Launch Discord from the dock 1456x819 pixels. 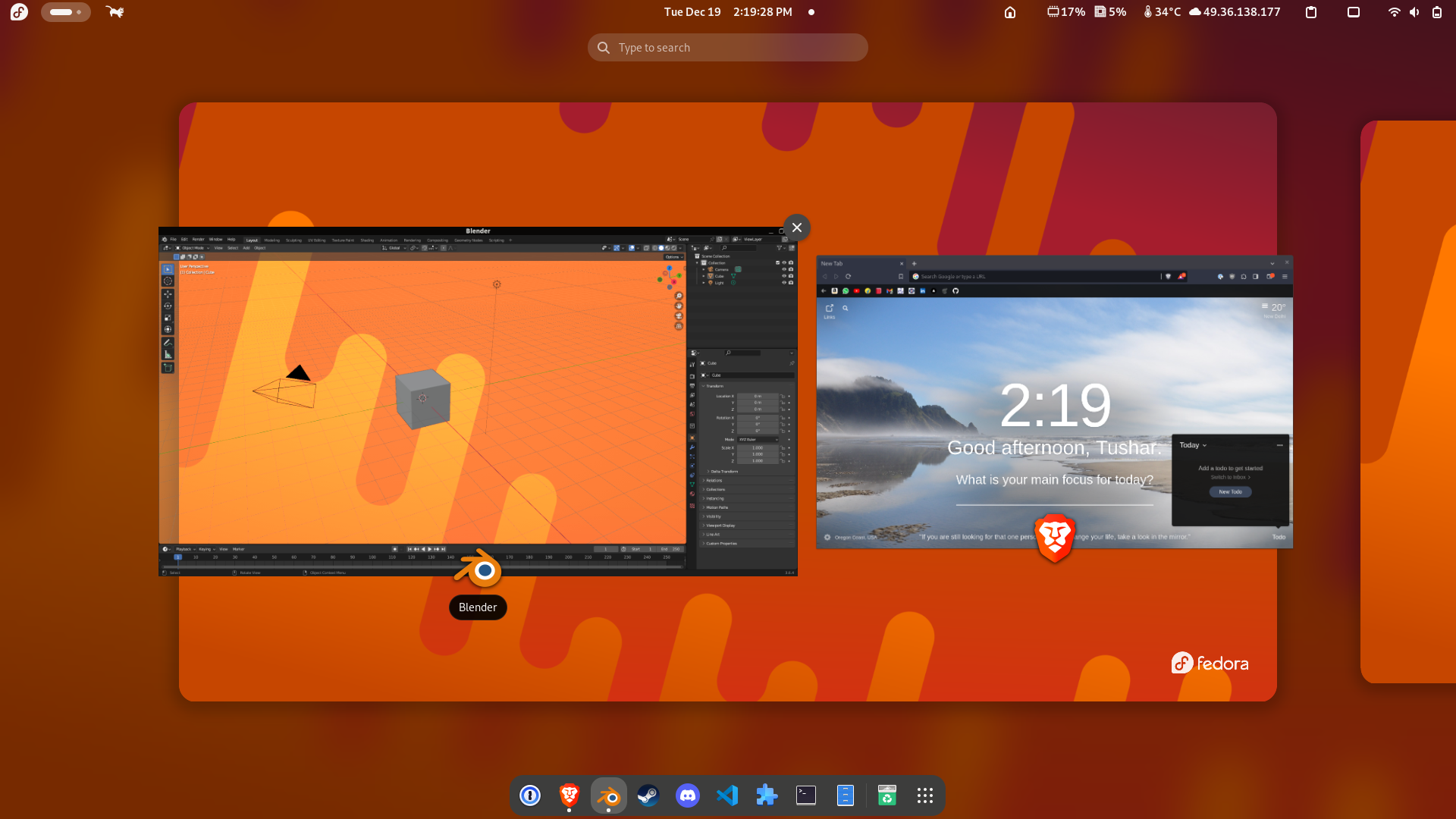687,795
